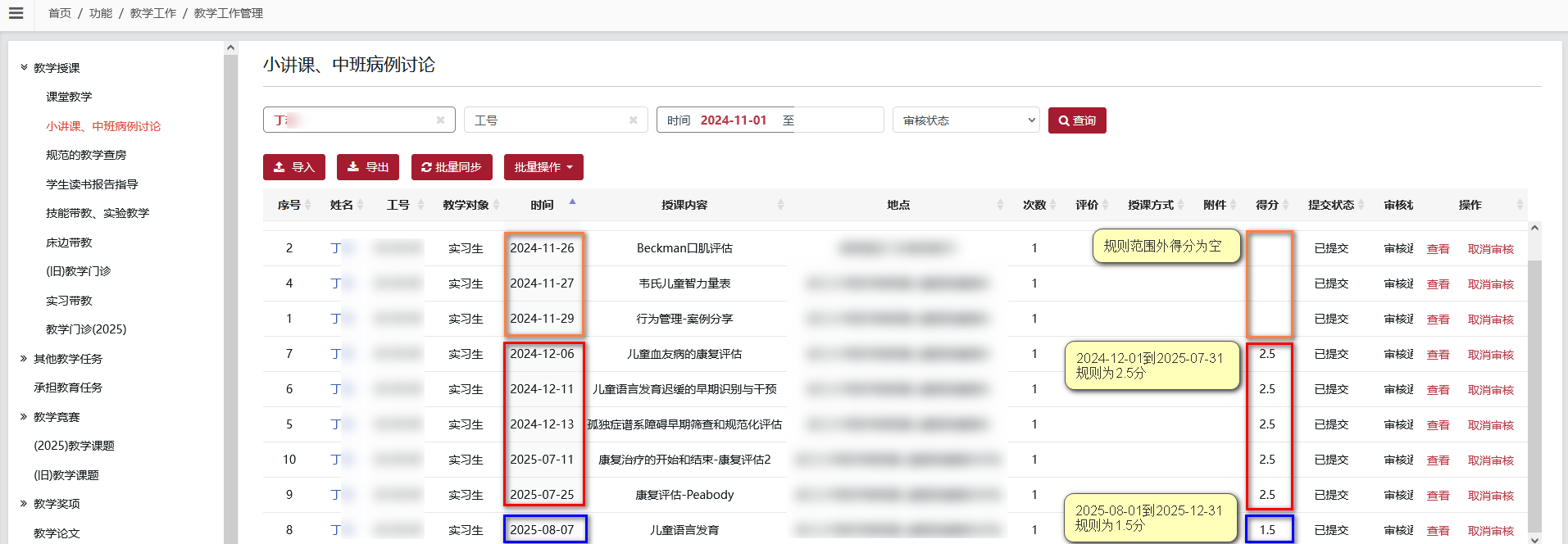Cancel review for 韦氏儿童智力量表 row
Screen dimensions: 1568x544
coord(1490,284)
